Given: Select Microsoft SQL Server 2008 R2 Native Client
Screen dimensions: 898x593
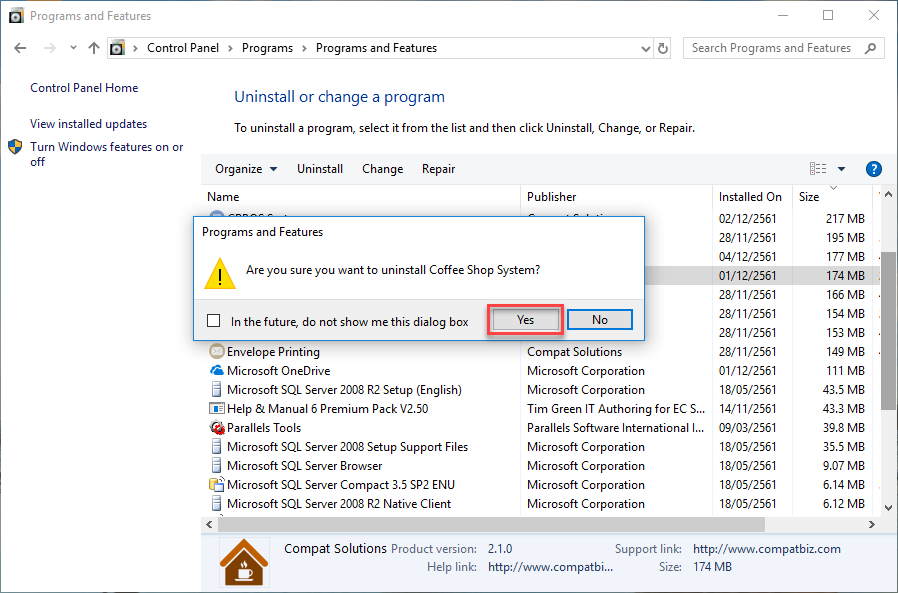Looking at the screenshot, I should point(541,504).
